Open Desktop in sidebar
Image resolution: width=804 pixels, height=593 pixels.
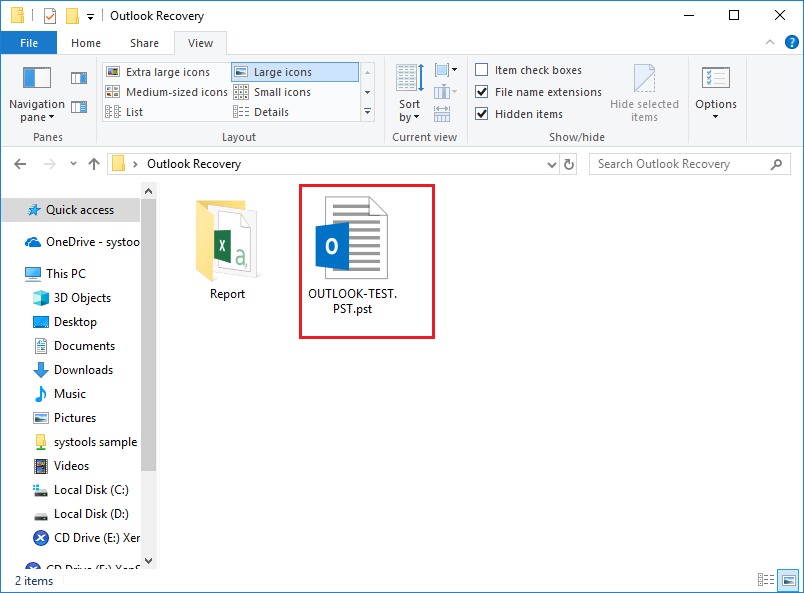pos(65,322)
